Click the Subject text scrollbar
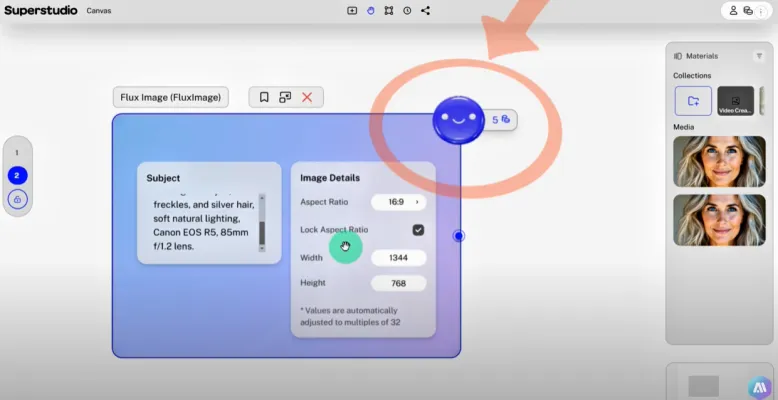Viewport: 778px width, 400px height. pyautogui.click(x=262, y=222)
